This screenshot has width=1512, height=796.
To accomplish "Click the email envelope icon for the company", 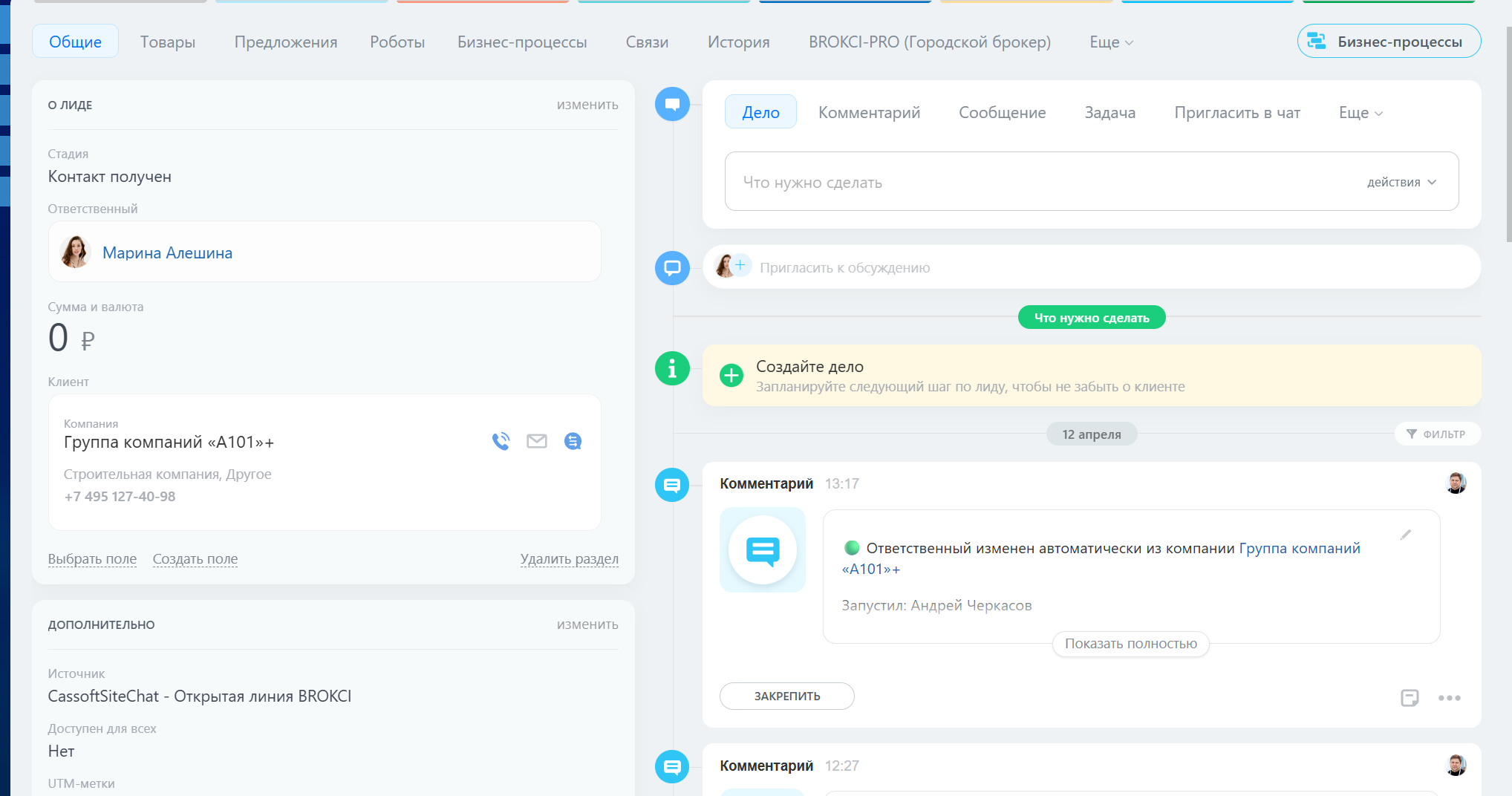I will [x=537, y=441].
